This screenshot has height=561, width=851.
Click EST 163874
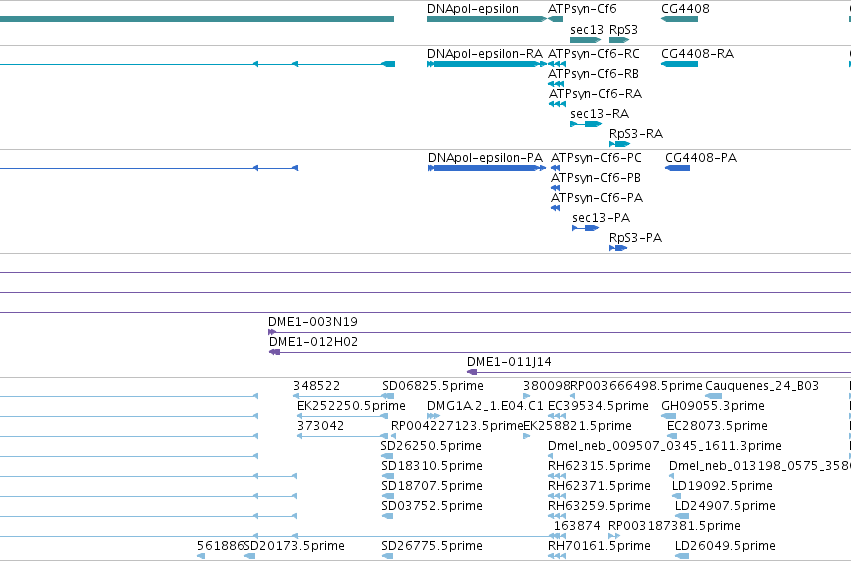[x=577, y=526]
